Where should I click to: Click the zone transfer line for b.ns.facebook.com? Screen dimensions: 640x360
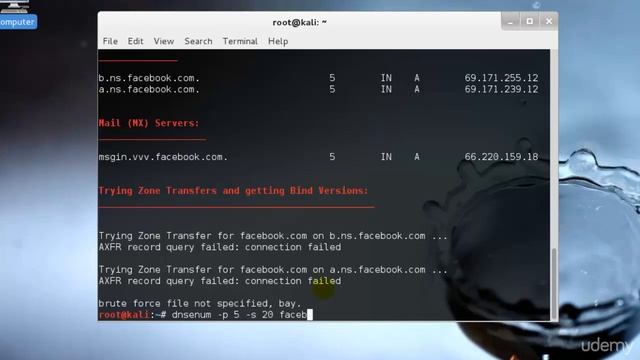[273, 236]
